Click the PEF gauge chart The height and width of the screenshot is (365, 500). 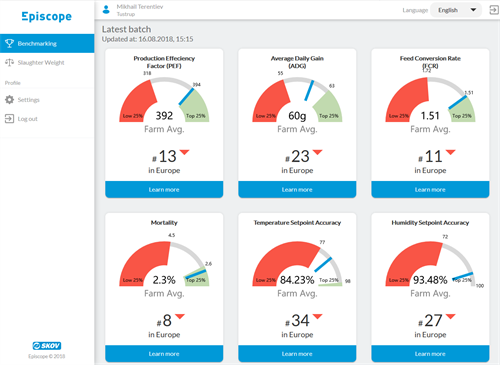[x=164, y=99]
